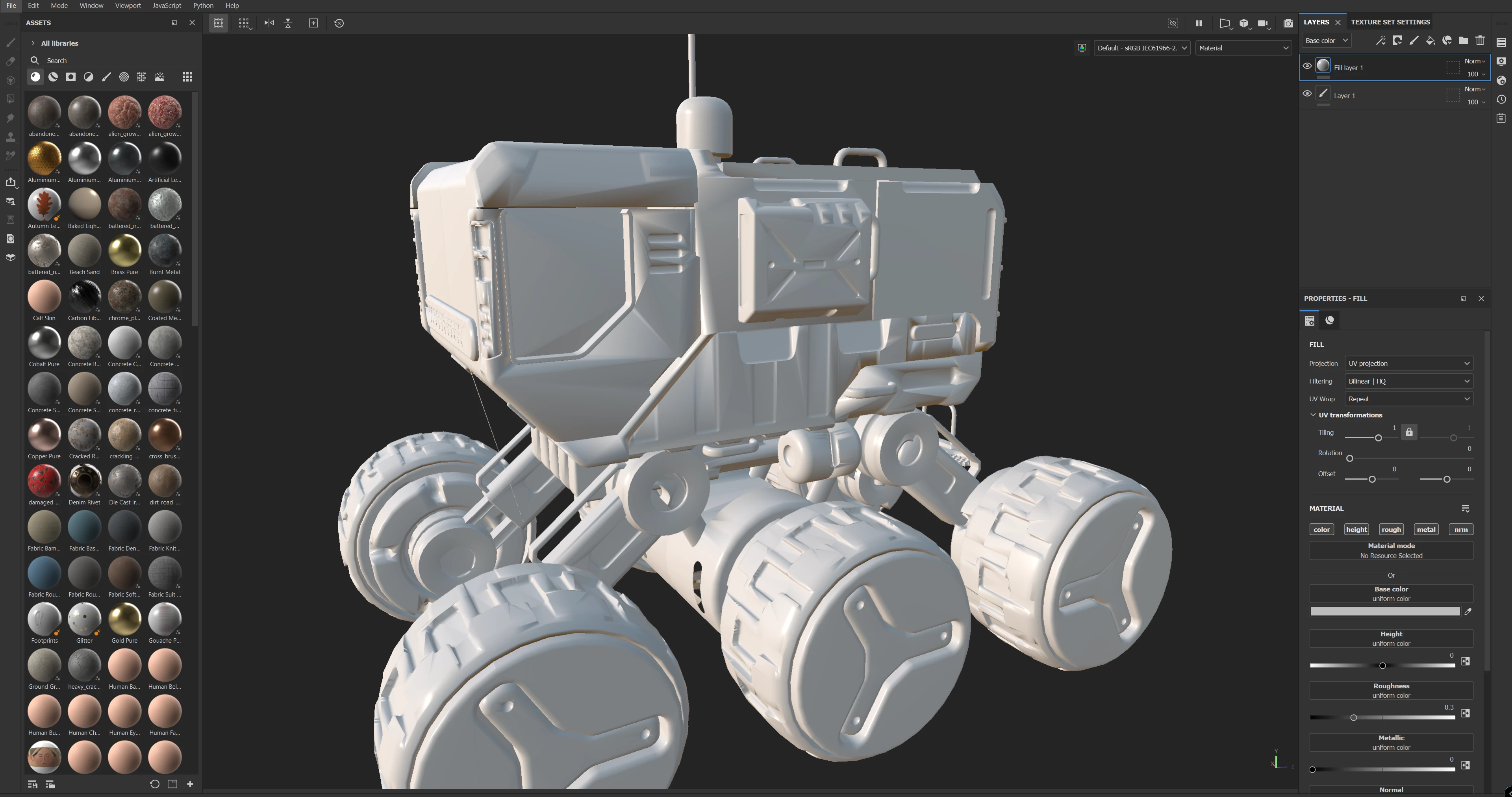
Task: Open the Projection dropdown showing UV projection
Action: tap(1409, 363)
